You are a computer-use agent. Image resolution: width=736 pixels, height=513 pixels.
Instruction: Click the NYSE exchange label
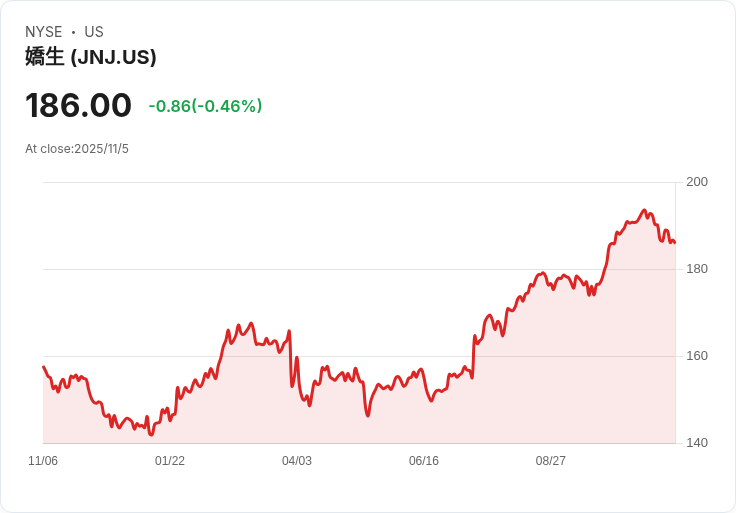click(x=44, y=32)
